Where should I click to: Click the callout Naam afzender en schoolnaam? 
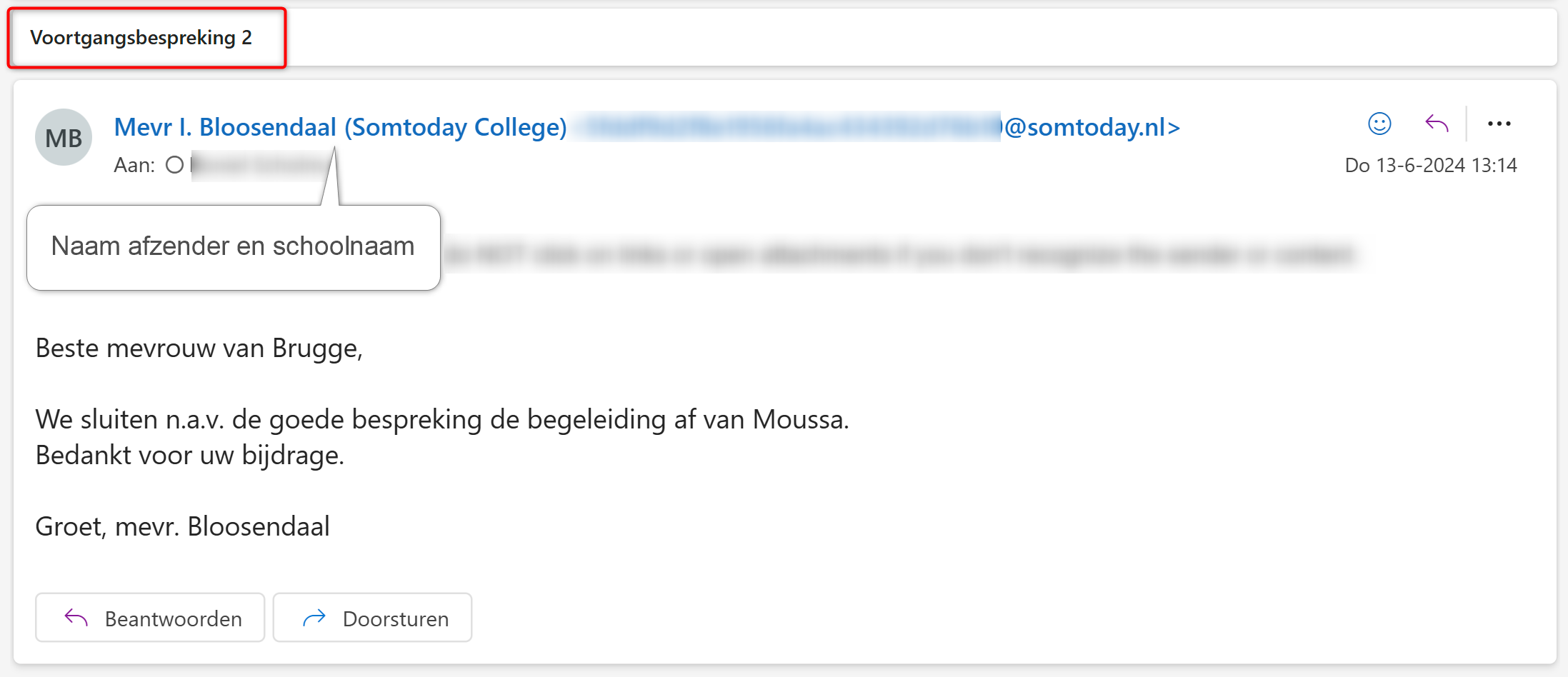coord(233,246)
